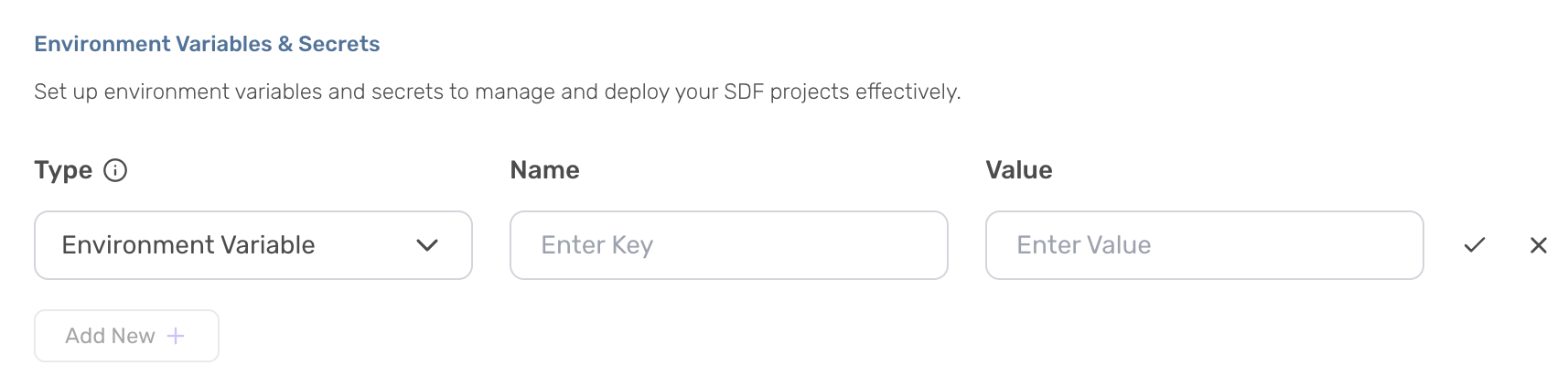Click the plus icon in Add New
Image resolution: width=1568 pixels, height=388 pixels.
(176, 336)
